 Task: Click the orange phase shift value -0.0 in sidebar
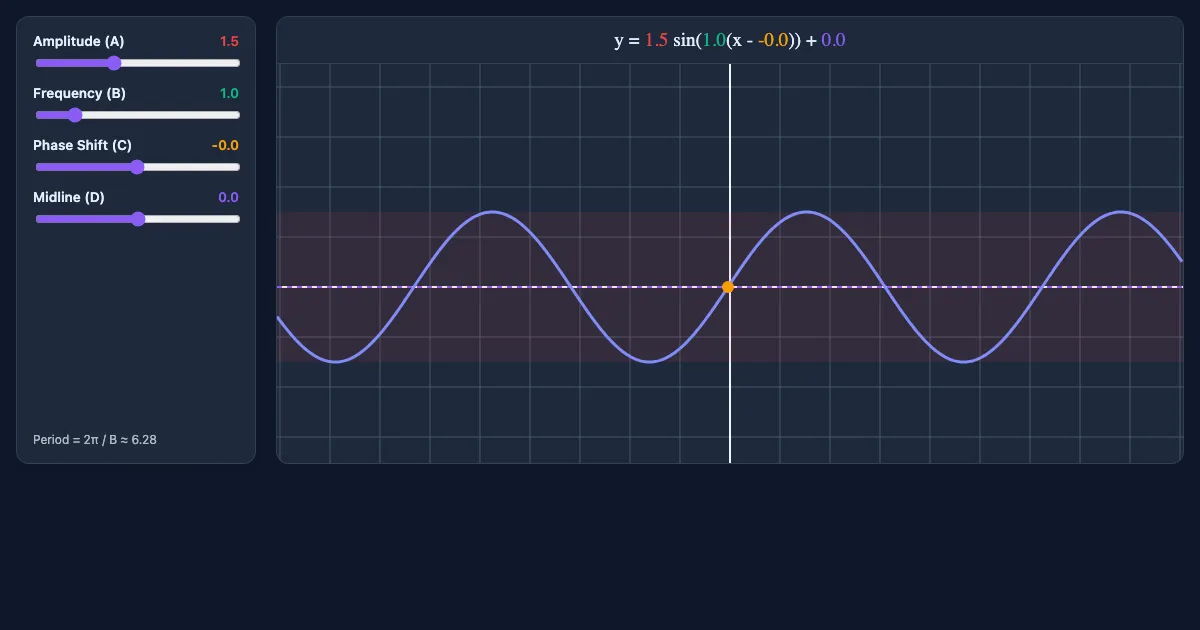click(225, 145)
